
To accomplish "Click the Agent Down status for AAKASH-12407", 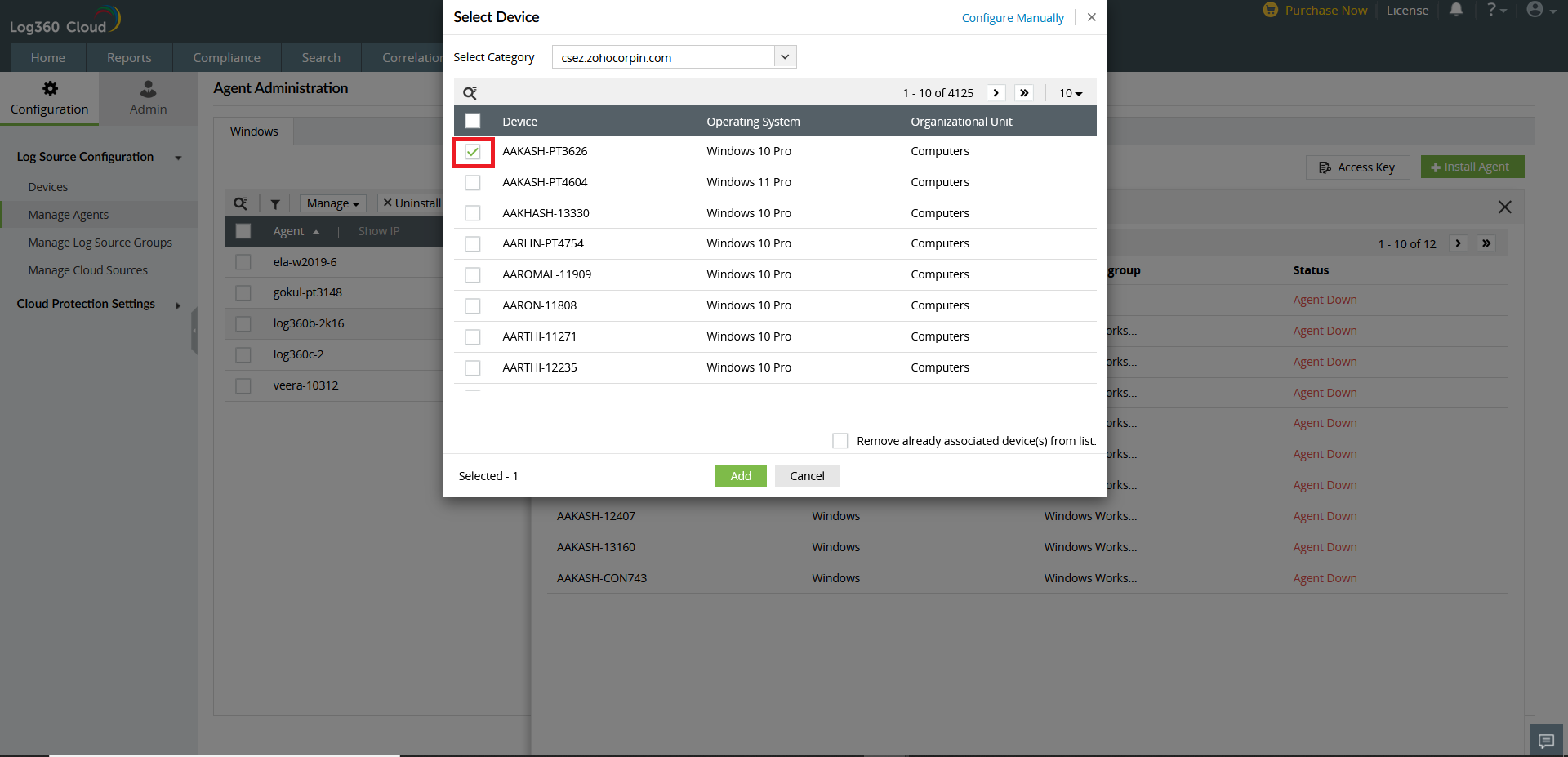I will [x=1325, y=516].
